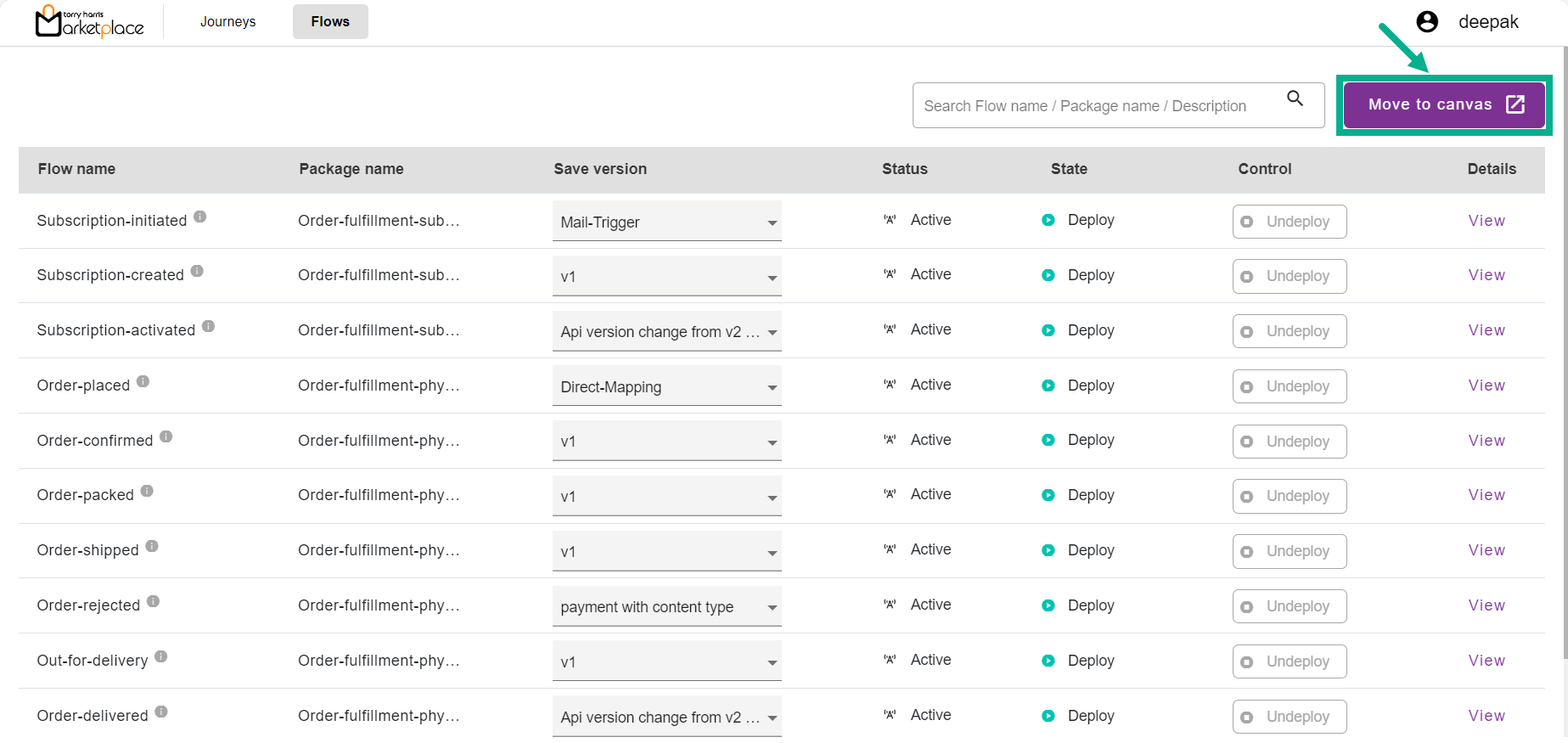Switch to the Journeys tab

click(228, 22)
